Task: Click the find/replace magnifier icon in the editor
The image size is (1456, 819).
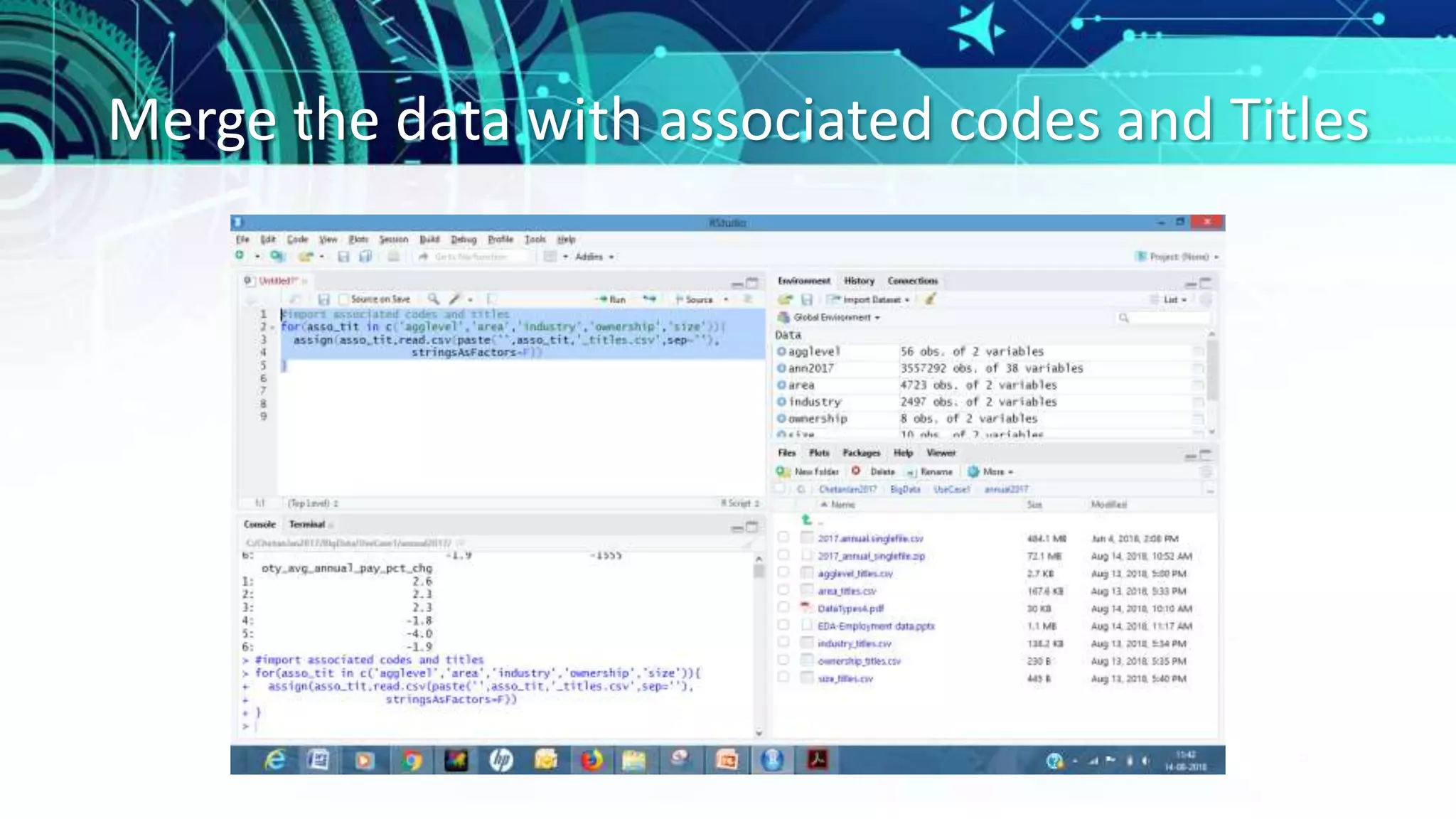Action: coord(433,299)
